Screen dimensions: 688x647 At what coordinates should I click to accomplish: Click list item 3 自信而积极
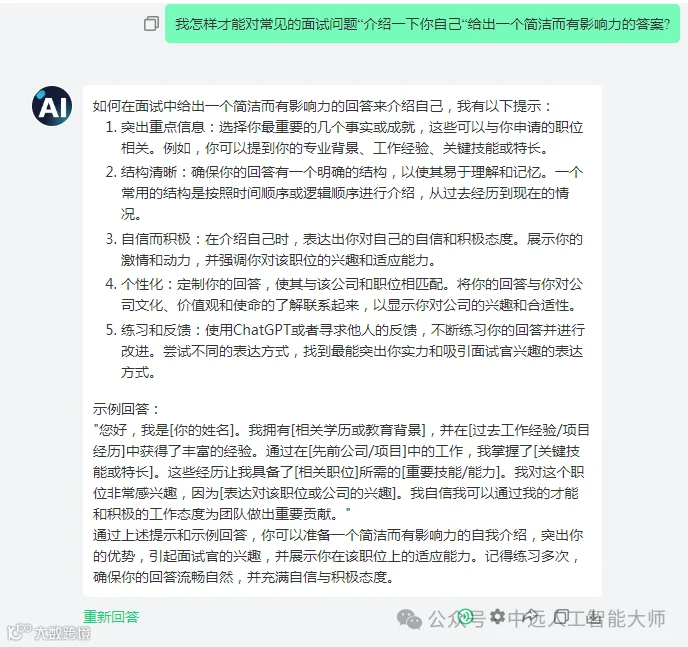point(345,250)
